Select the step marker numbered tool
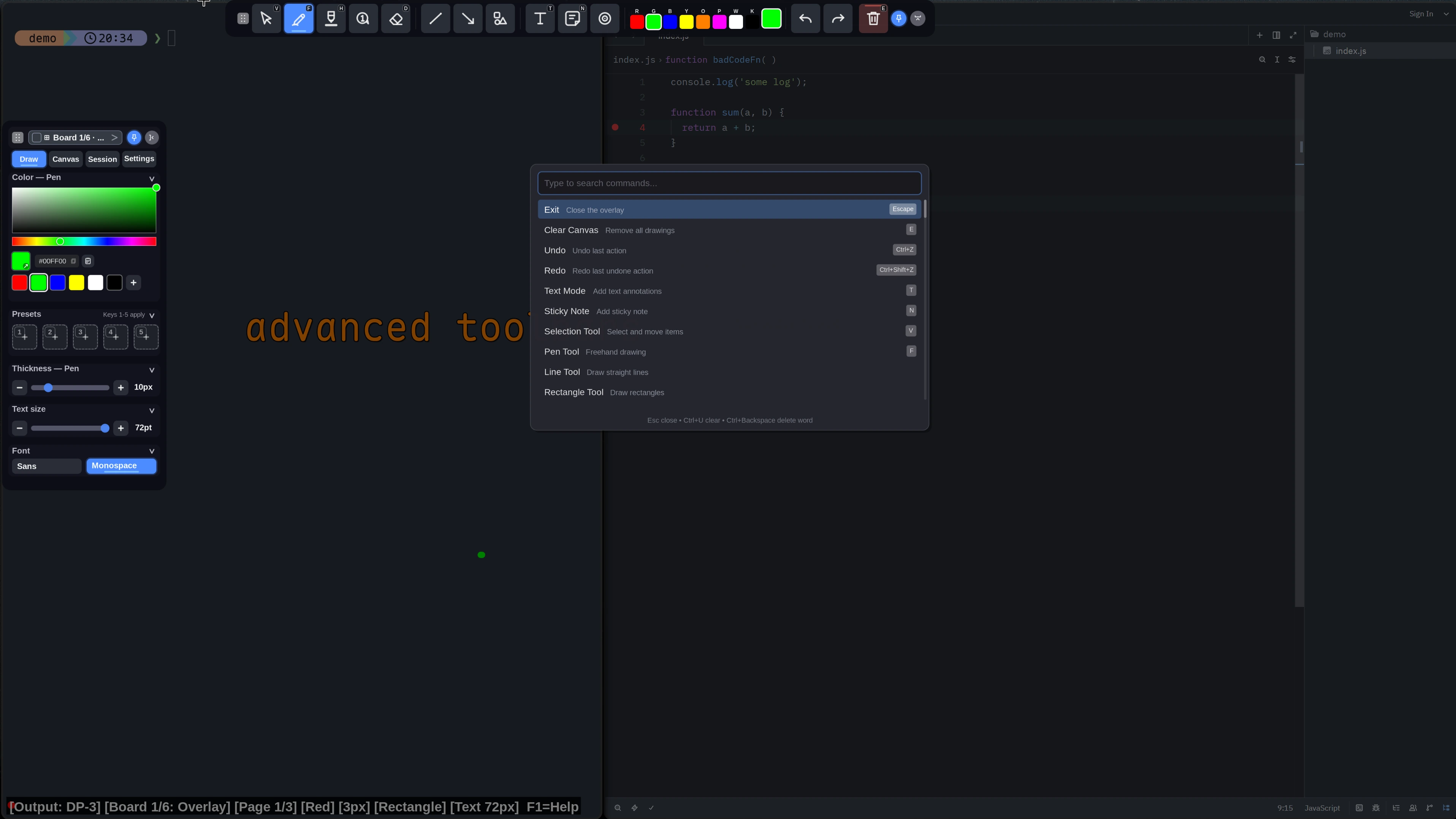Screen dimensions: 1456x819 (363, 19)
